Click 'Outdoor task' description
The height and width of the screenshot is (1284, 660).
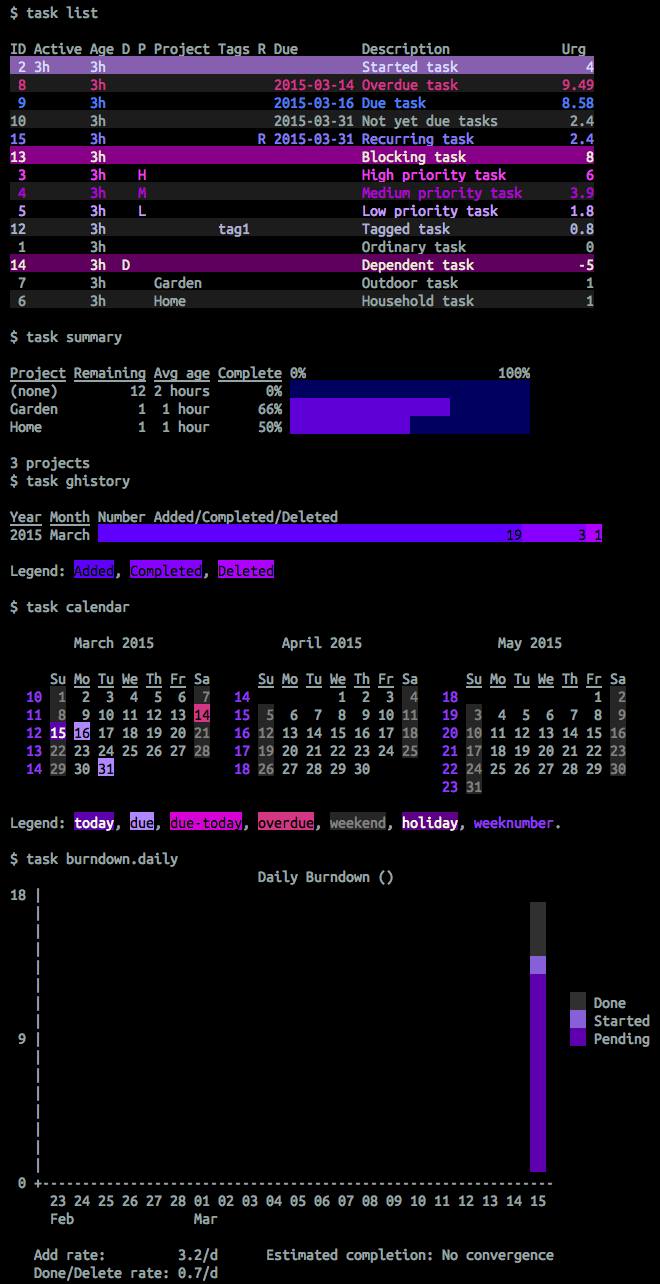pos(409,283)
